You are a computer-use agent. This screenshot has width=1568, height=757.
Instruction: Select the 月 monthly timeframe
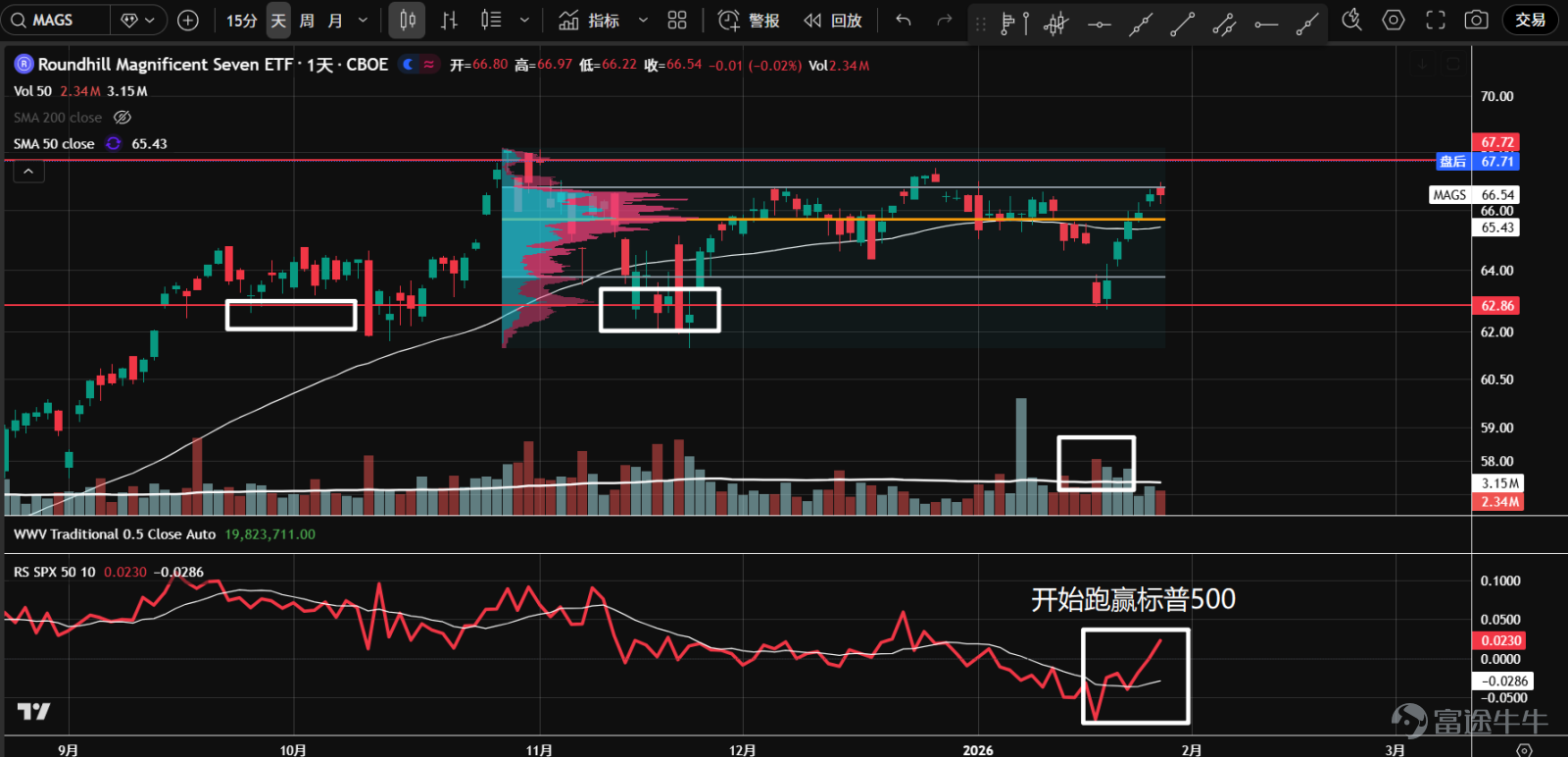pos(335,20)
